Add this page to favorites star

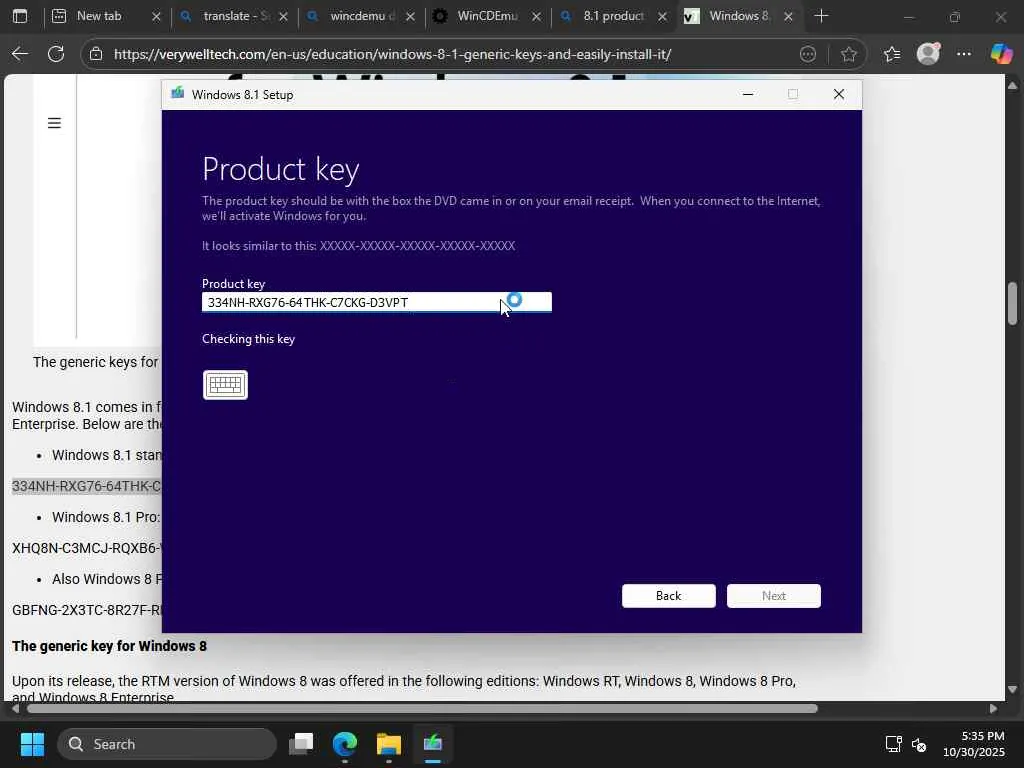click(848, 54)
